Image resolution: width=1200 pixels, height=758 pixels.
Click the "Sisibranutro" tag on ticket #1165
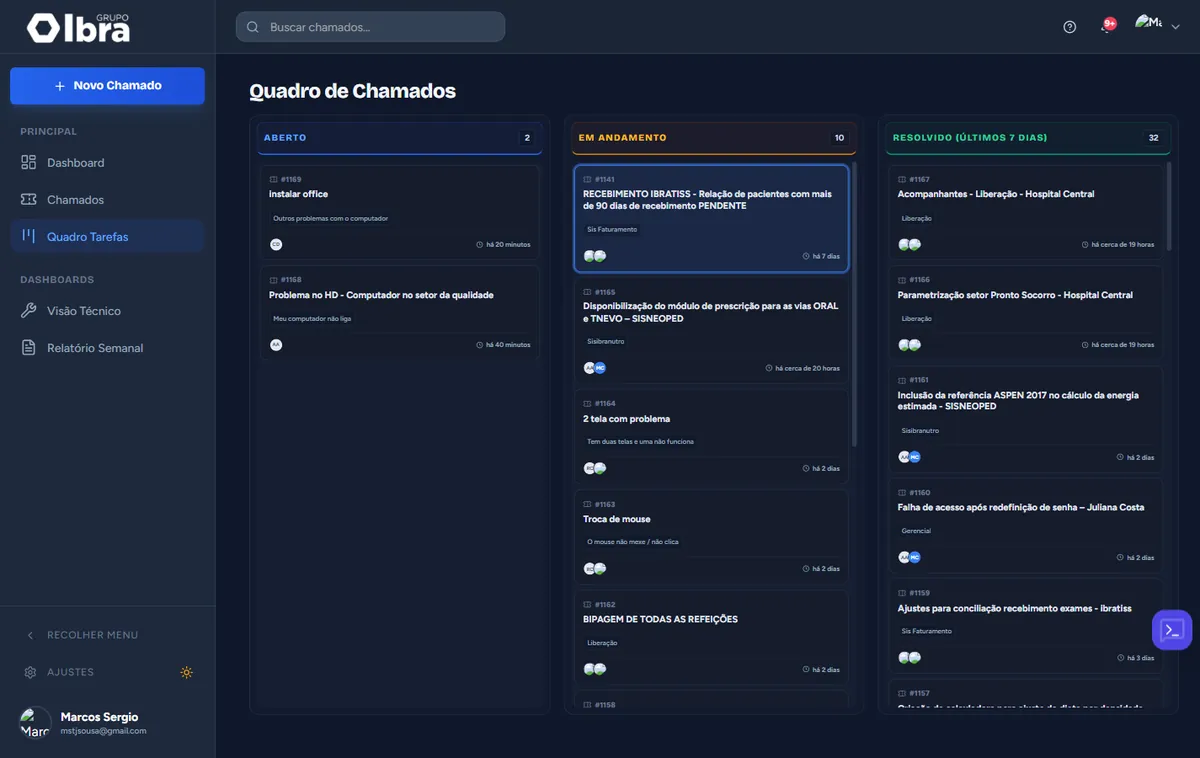[x=606, y=342]
